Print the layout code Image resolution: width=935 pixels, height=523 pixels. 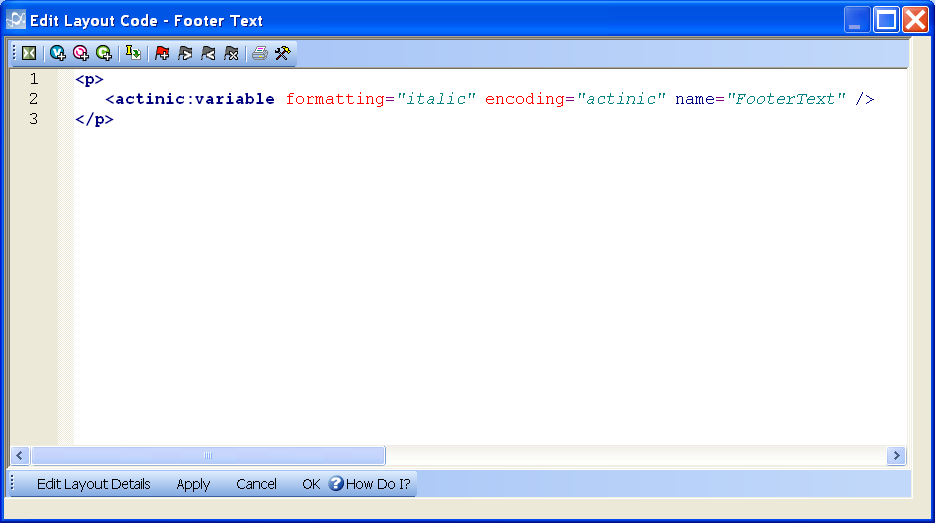(259, 54)
